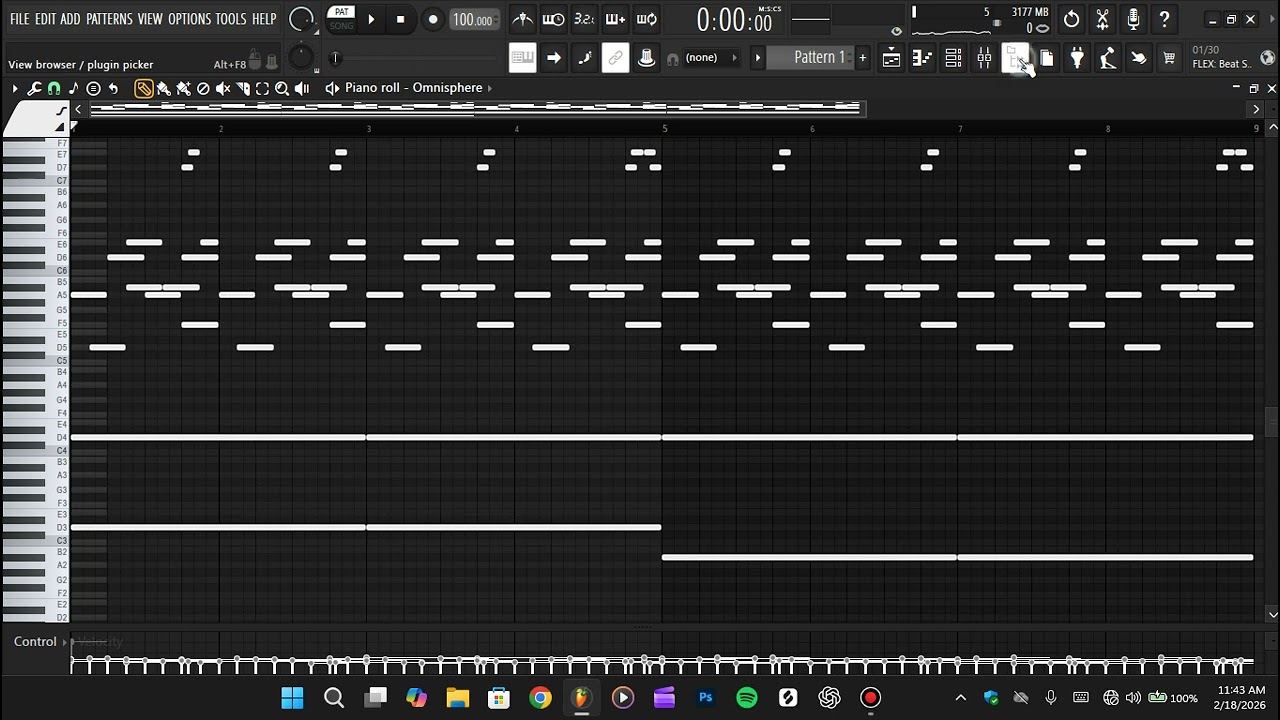Open the ADD menu
The image size is (1280, 720).
(x=70, y=19)
